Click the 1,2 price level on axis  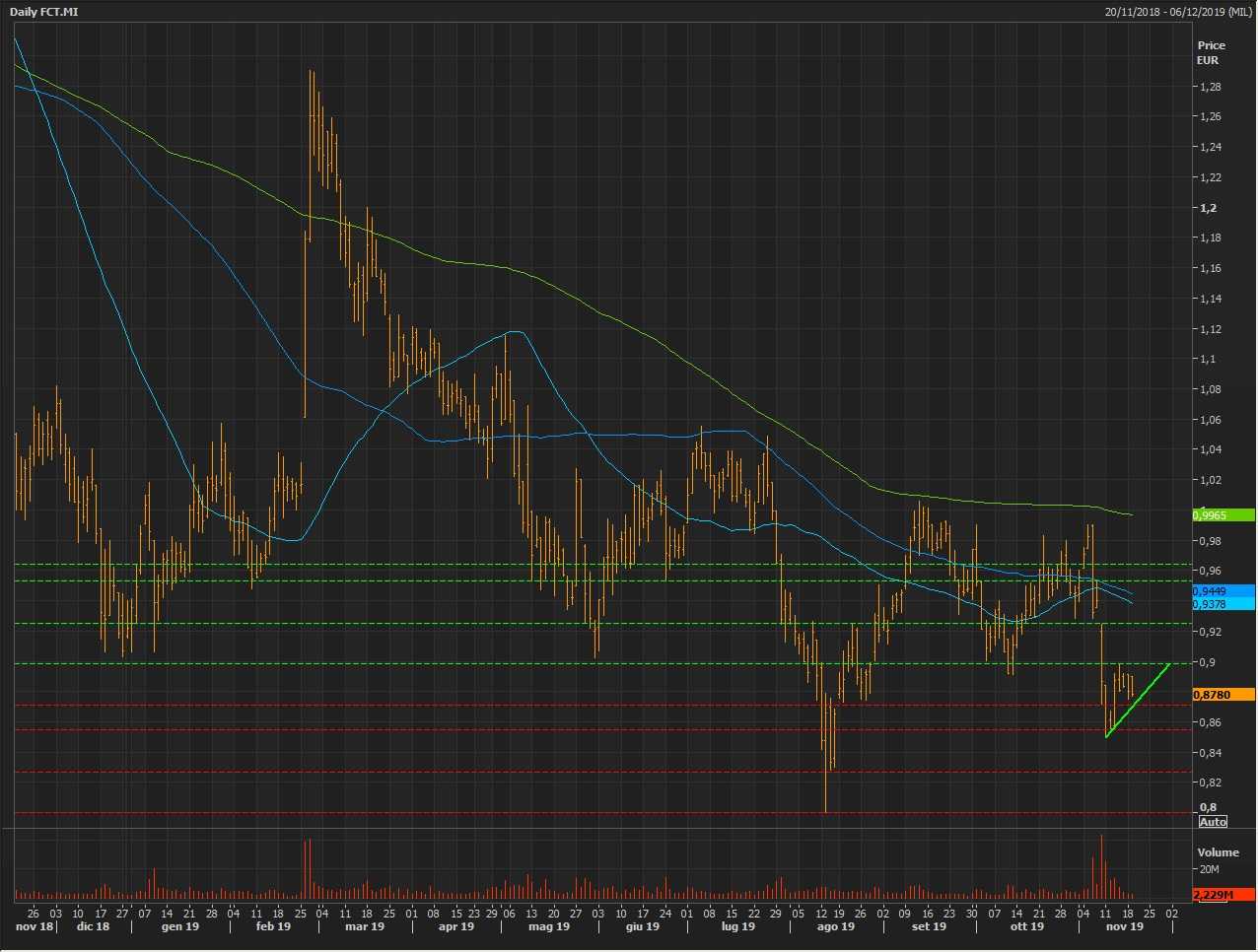1208,208
